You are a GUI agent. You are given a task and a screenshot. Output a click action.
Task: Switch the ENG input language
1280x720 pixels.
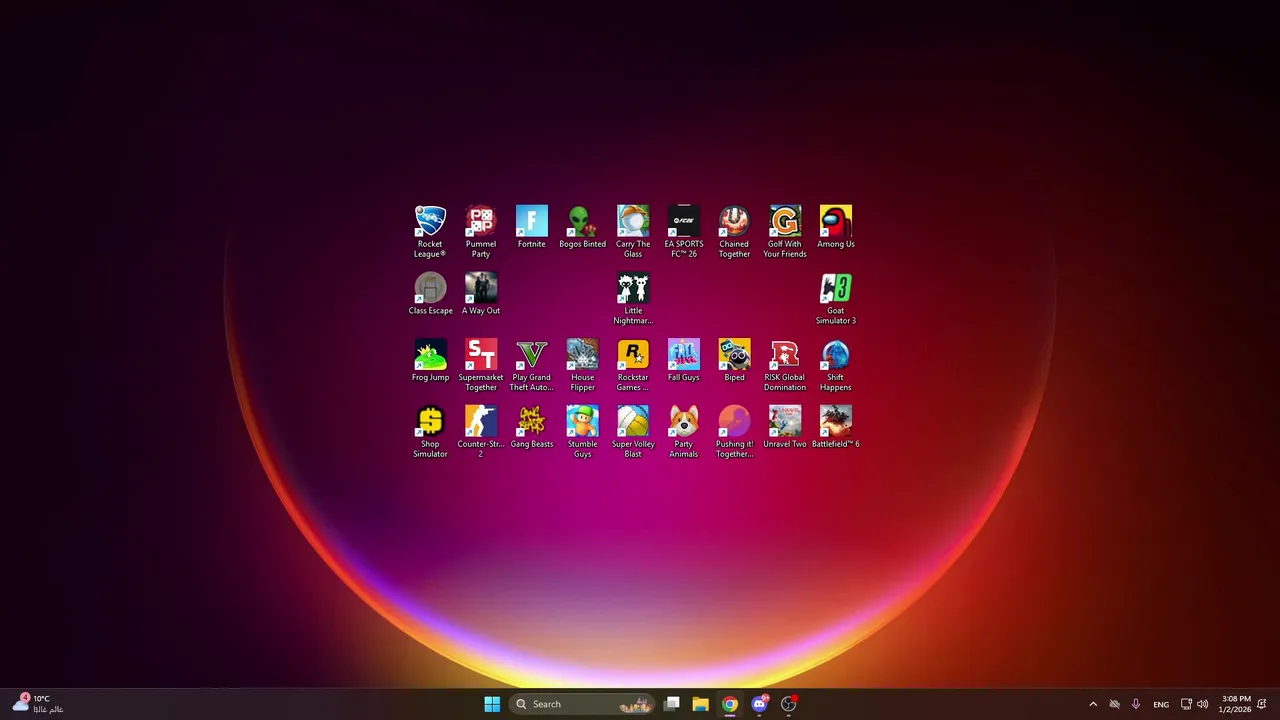point(1161,704)
